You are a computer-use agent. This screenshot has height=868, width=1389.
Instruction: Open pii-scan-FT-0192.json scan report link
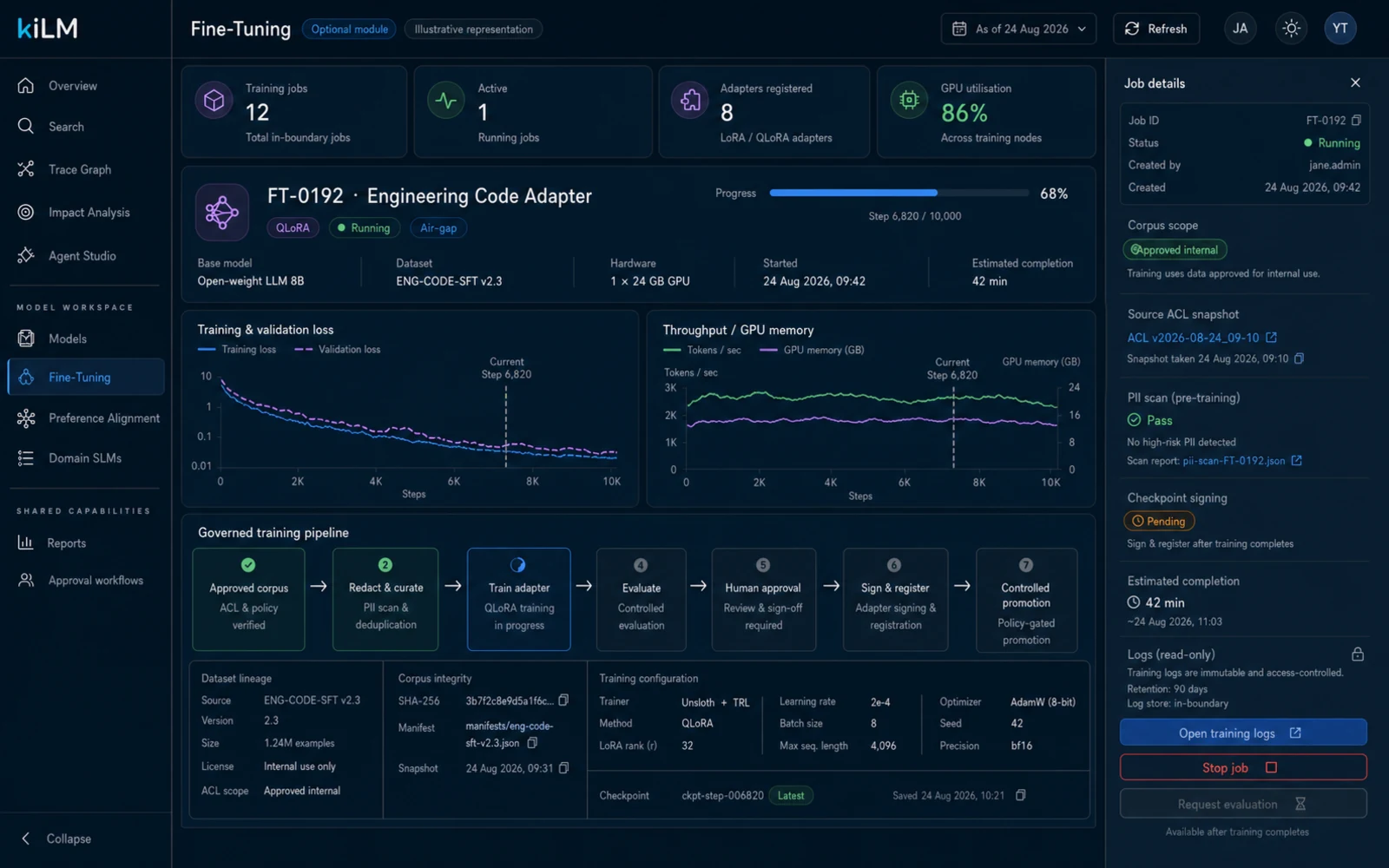1234,461
